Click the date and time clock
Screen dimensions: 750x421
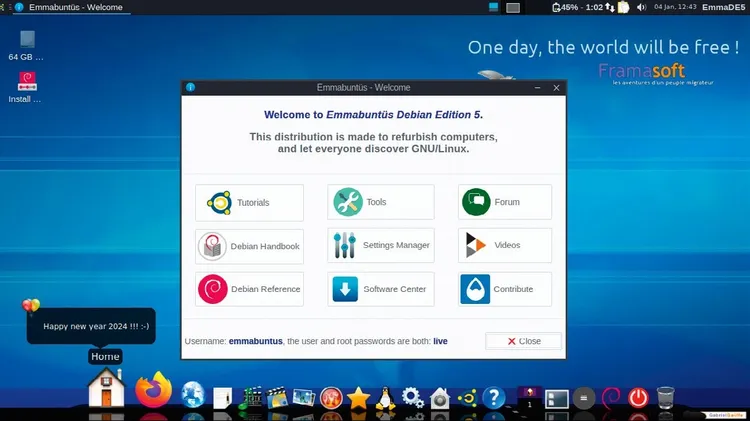(675, 7)
